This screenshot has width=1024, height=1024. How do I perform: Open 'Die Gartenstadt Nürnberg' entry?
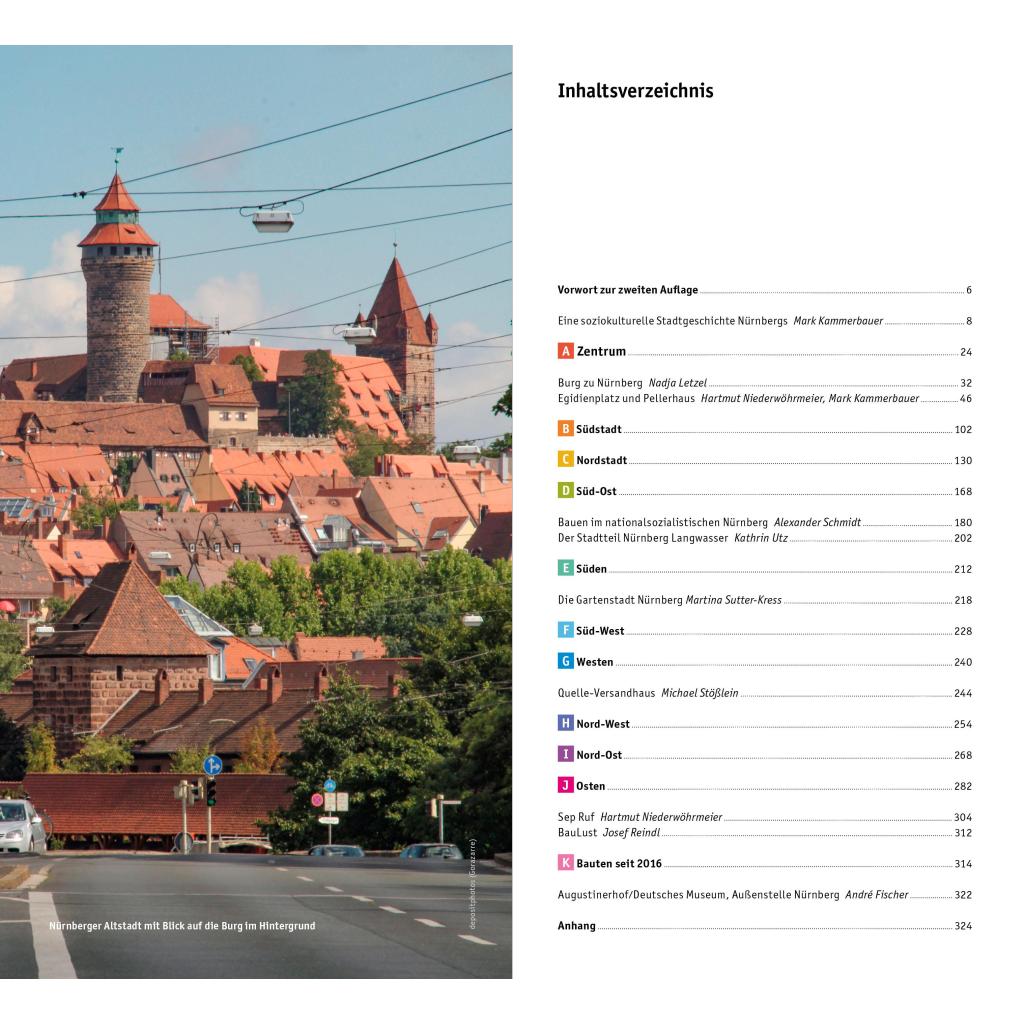(x=620, y=600)
